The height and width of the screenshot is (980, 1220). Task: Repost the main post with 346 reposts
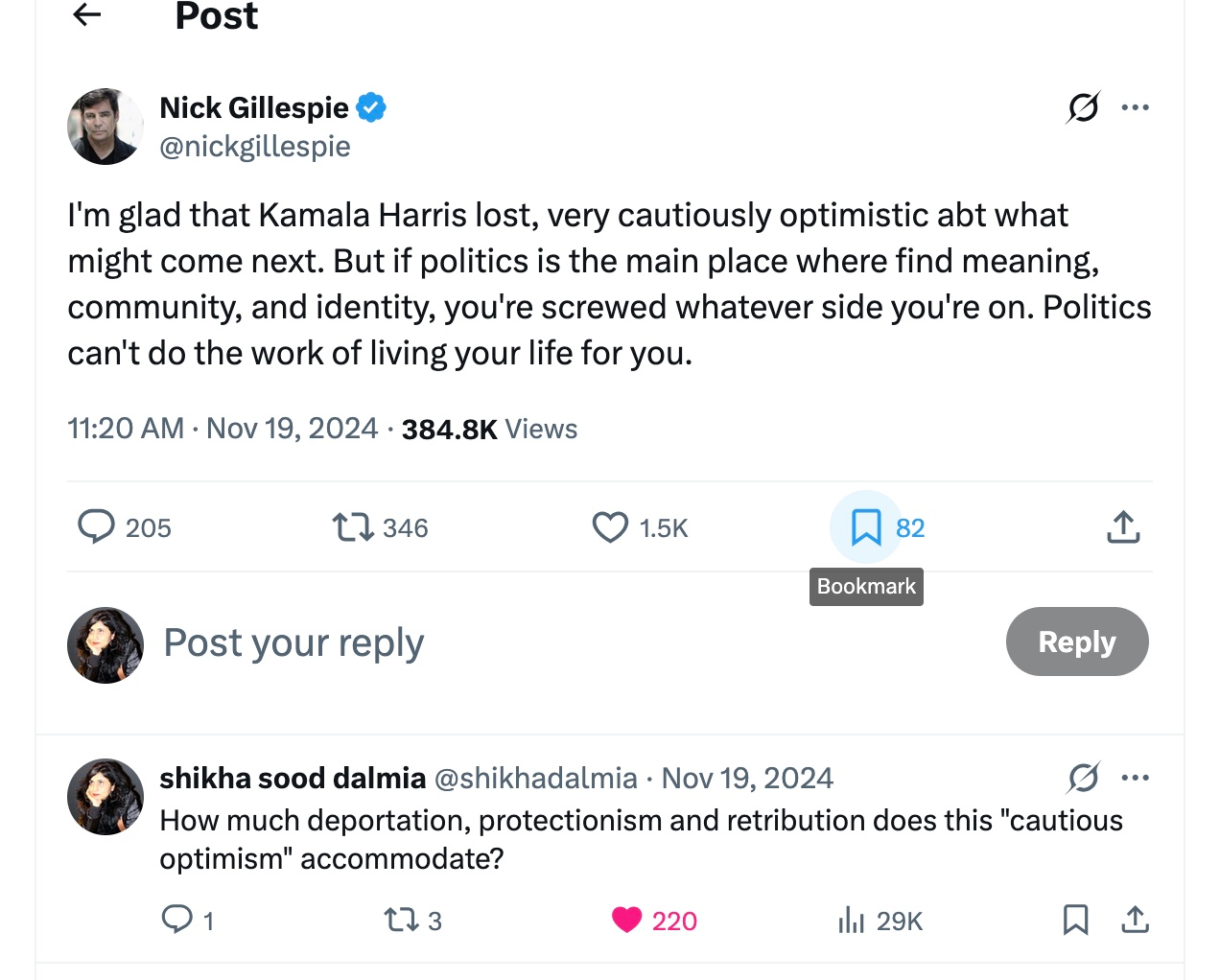pos(353,527)
